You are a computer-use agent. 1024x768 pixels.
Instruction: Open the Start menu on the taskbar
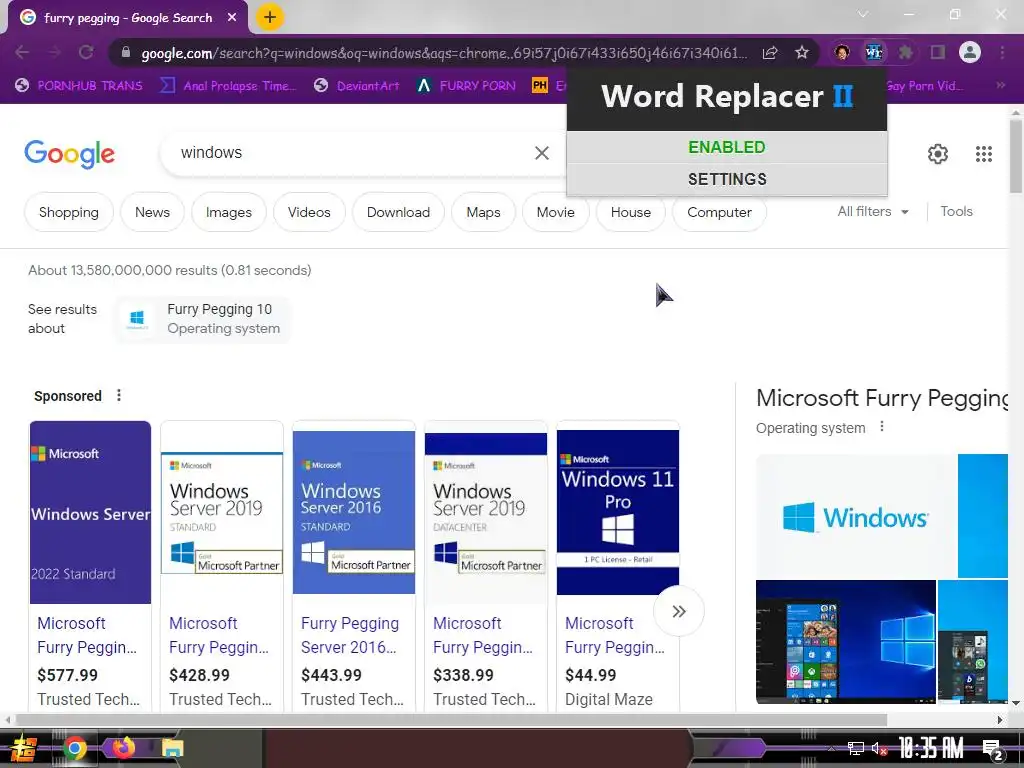(22, 748)
